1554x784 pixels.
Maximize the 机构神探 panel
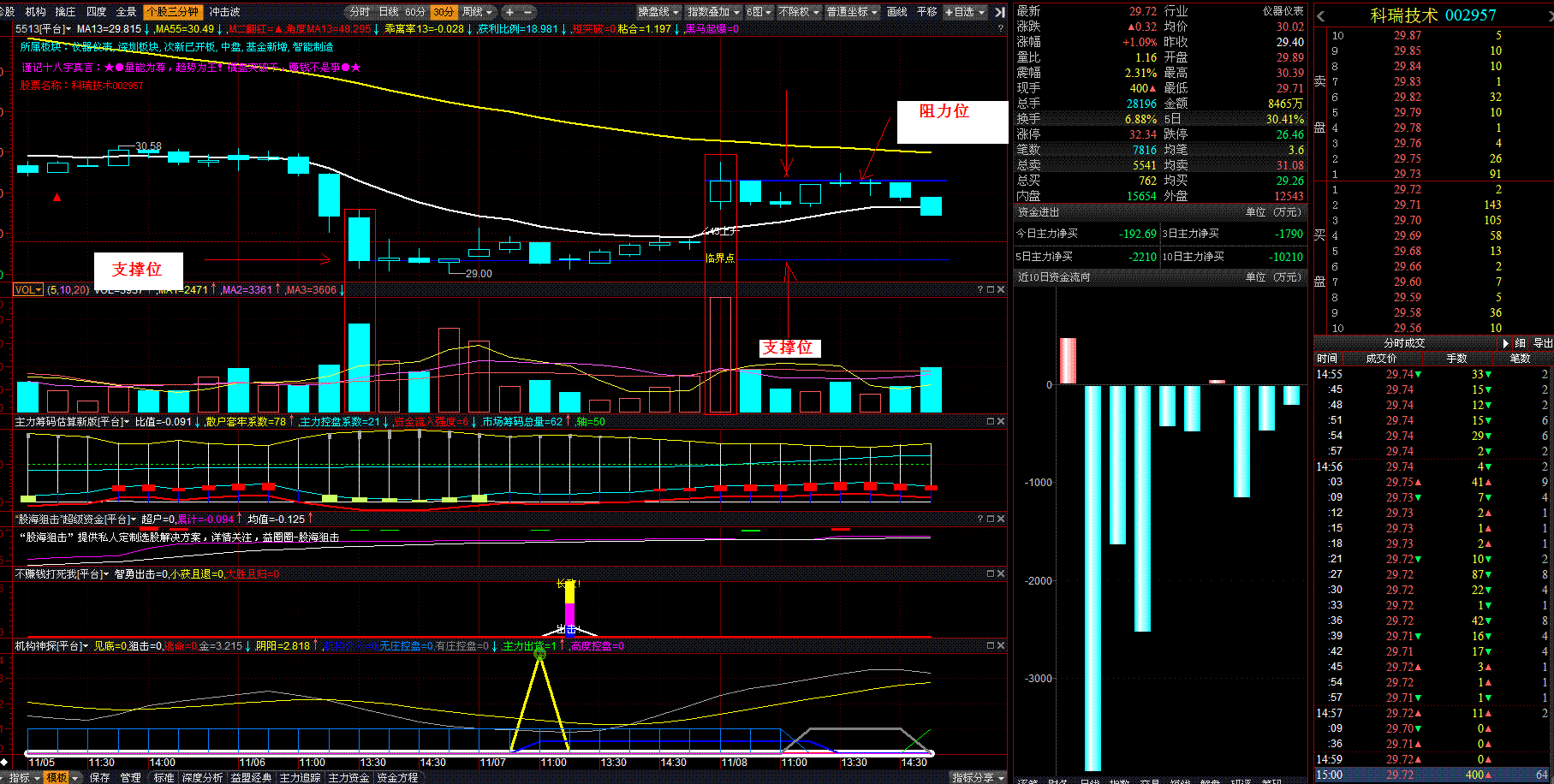click(991, 645)
